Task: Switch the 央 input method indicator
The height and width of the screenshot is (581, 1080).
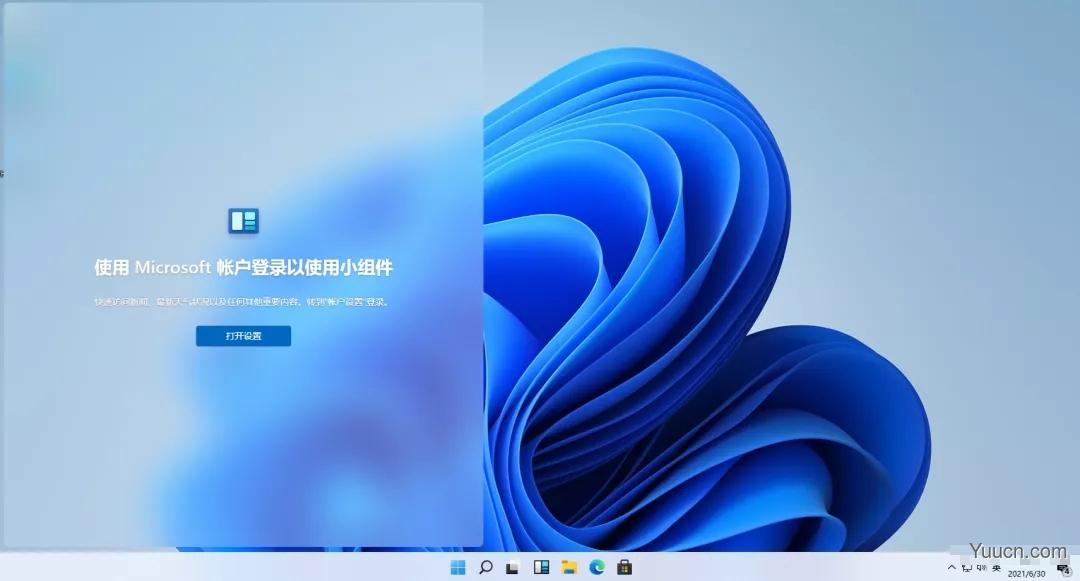Action: [996, 568]
